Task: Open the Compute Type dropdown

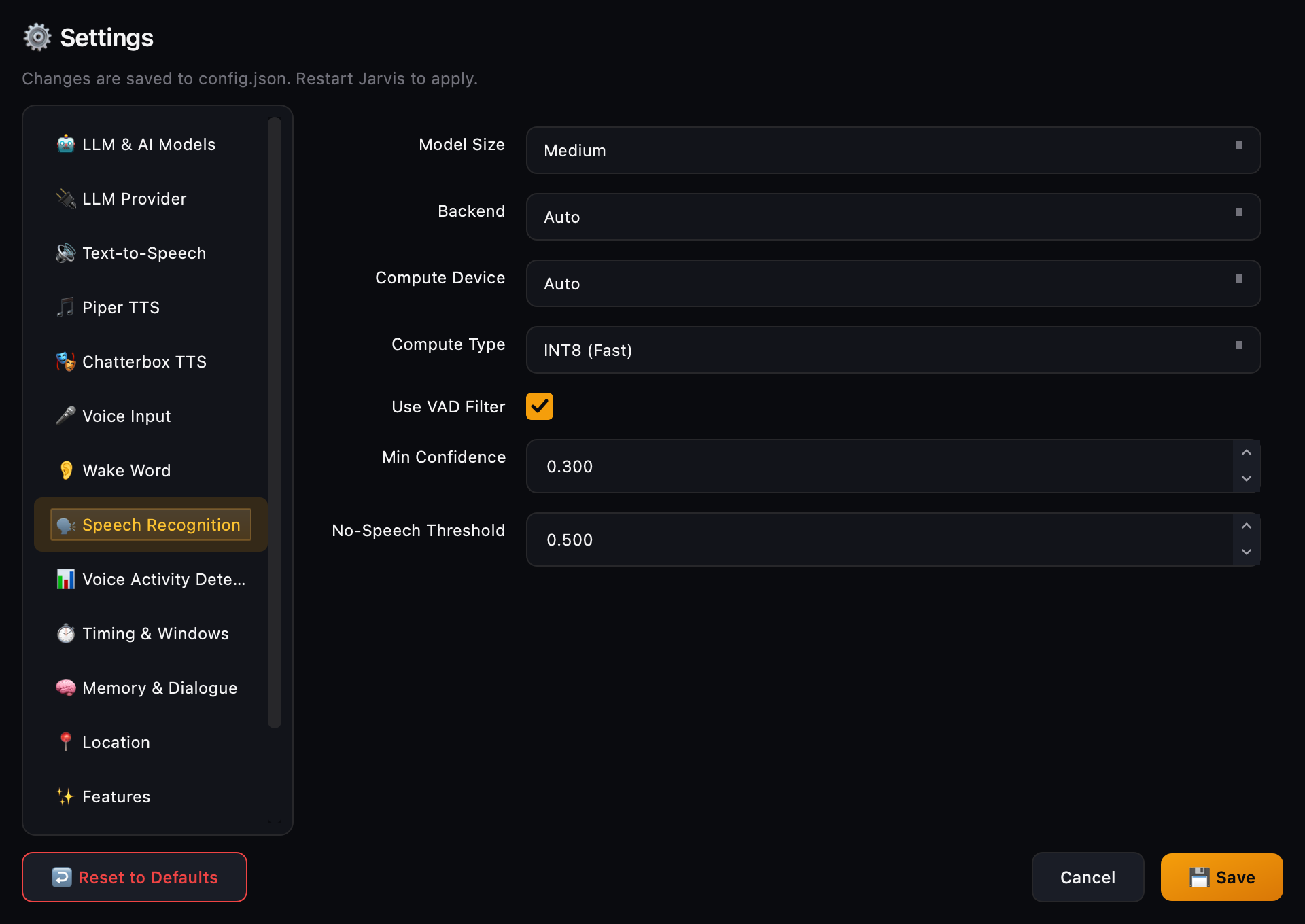Action: [893, 350]
